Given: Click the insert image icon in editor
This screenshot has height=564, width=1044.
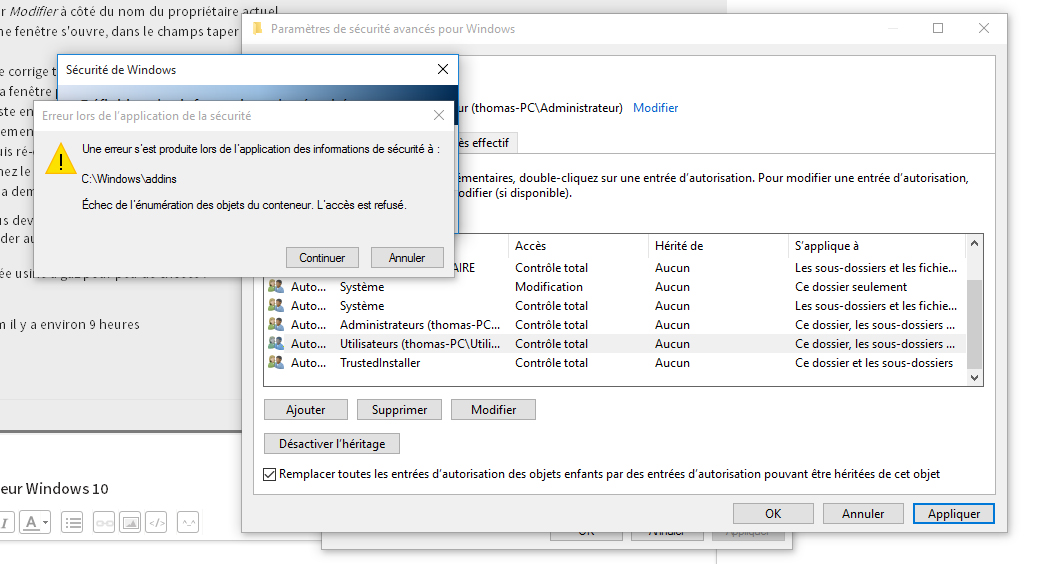Looking at the screenshot, I should [x=130, y=523].
